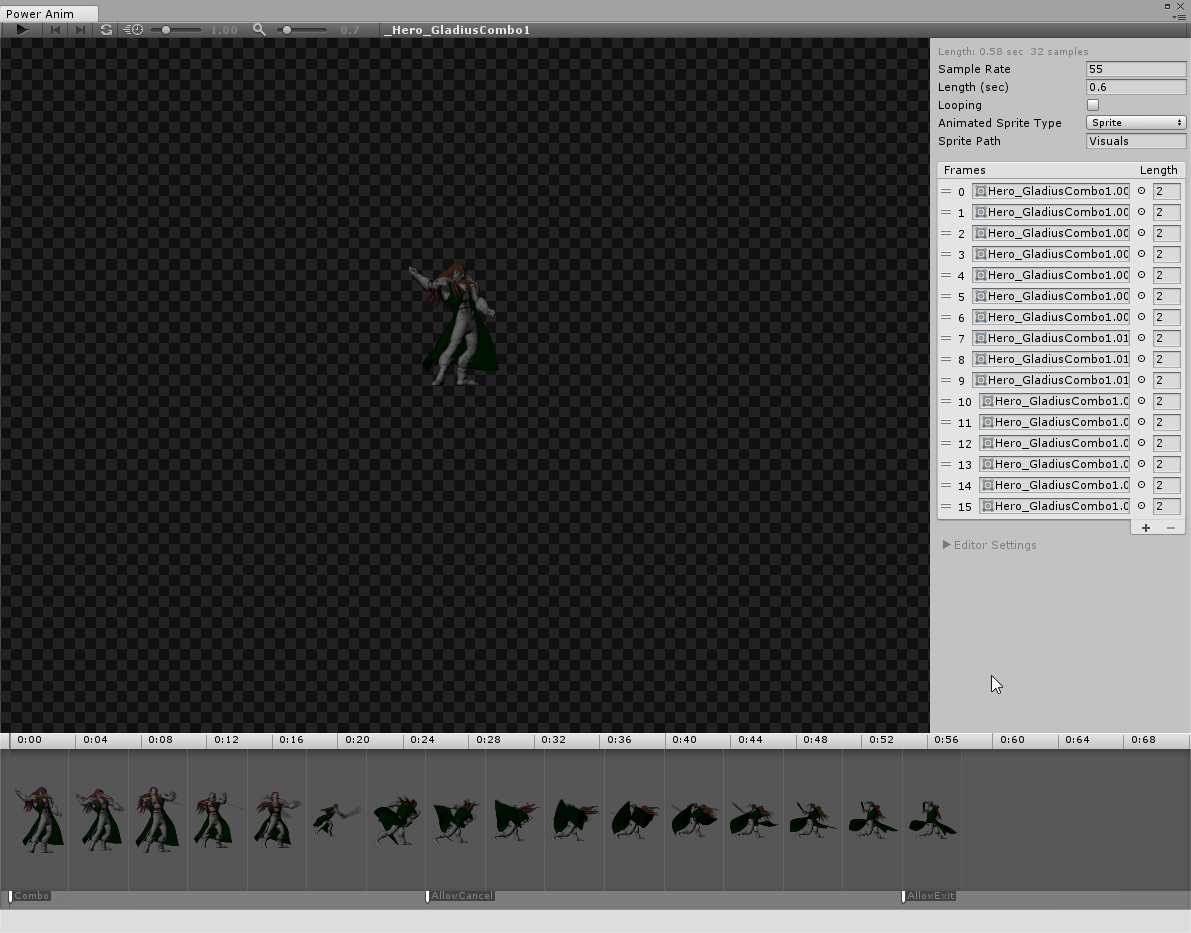This screenshot has height=933, width=1191.
Task: Click the record circle next to frame 3
Action: pyautogui.click(x=1140, y=254)
